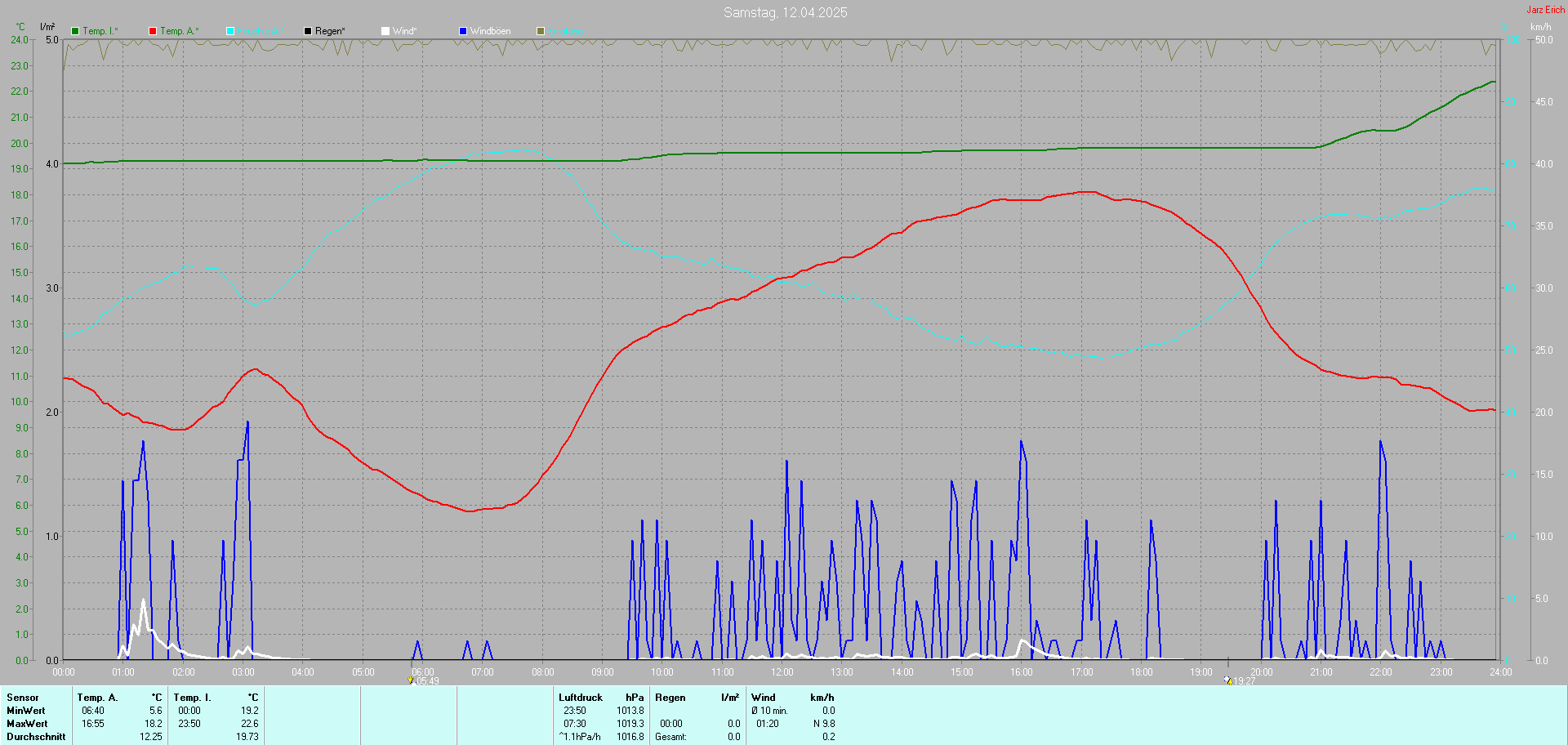Click the blue Windböen legend square
Image resolution: width=1568 pixels, height=745 pixels.
click(463, 31)
